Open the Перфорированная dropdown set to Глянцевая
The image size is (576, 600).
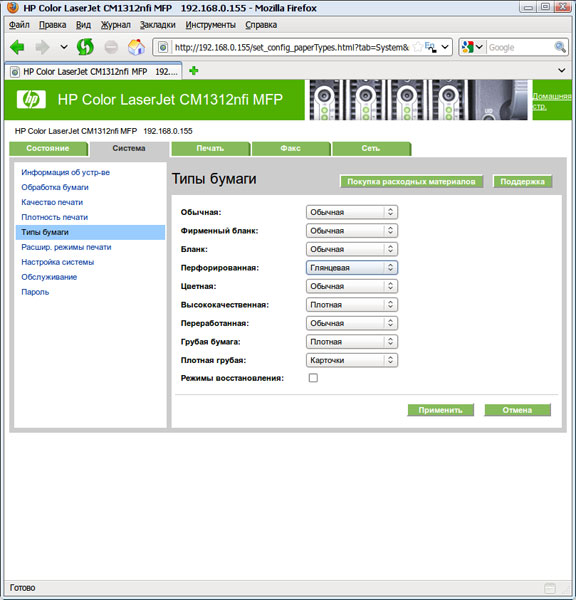click(x=352, y=267)
